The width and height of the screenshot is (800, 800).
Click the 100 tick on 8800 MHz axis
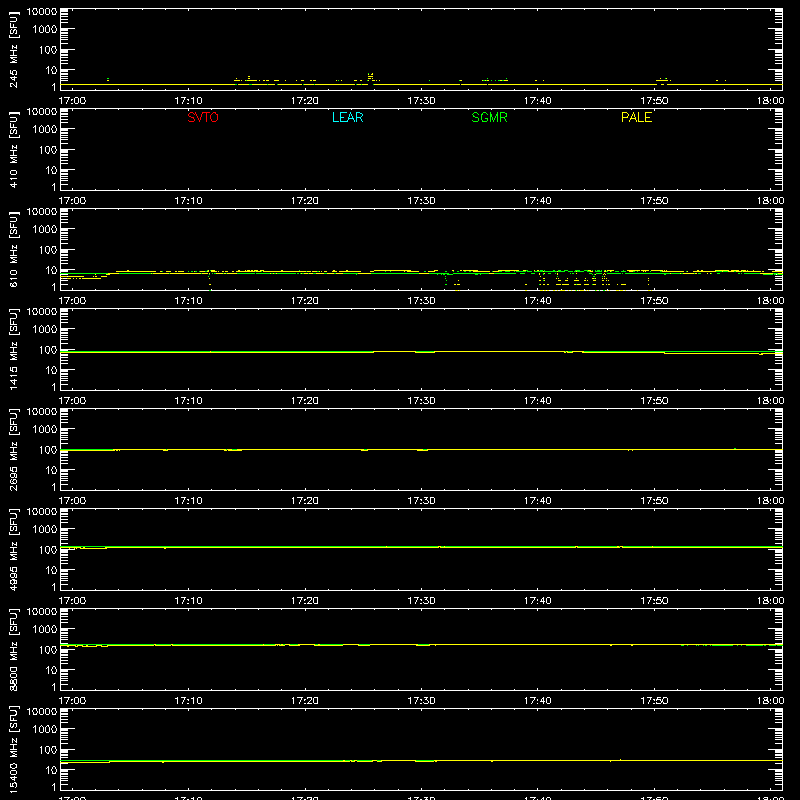coord(47,650)
